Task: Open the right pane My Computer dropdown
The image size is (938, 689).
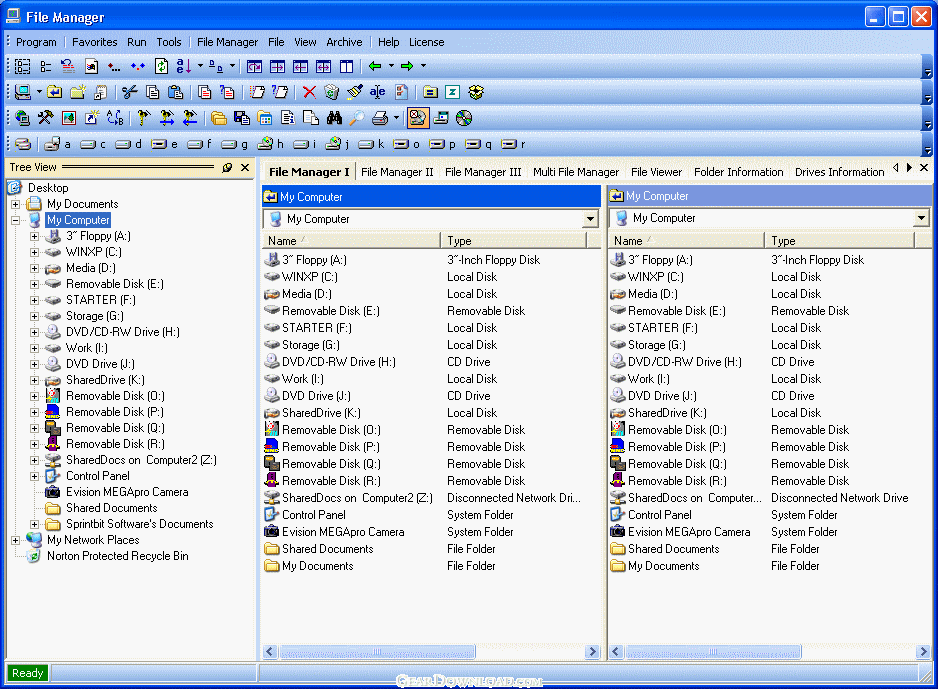Action: point(921,218)
